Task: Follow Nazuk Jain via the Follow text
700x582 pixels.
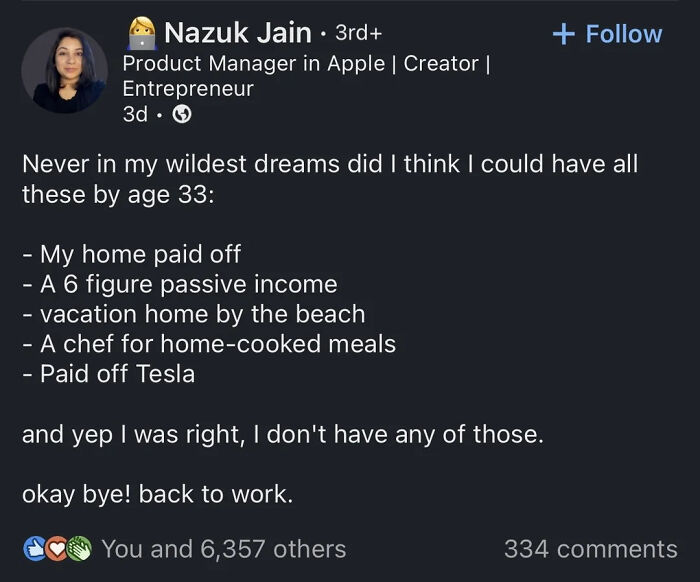Action: (x=623, y=34)
